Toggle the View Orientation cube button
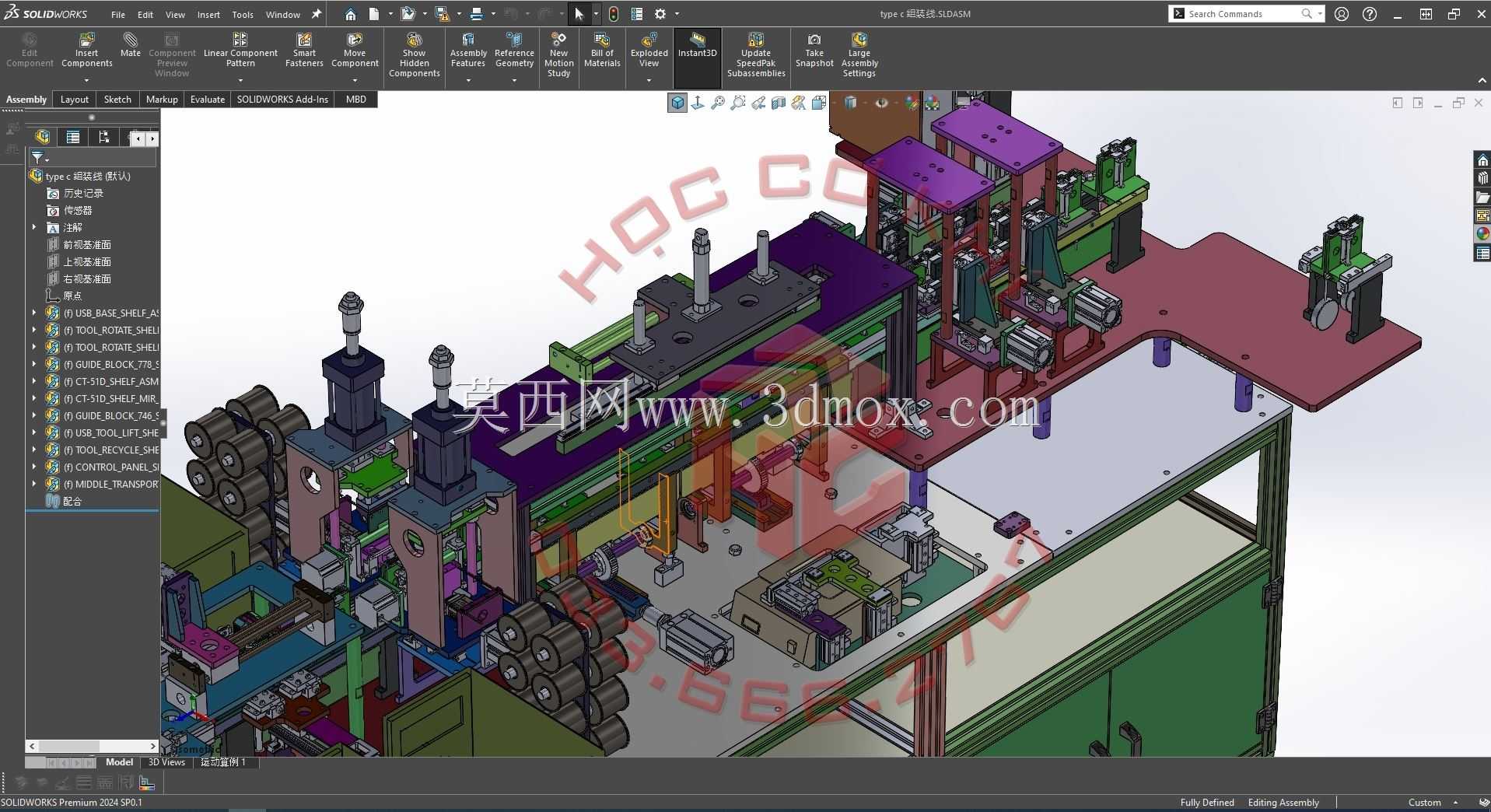 tap(677, 103)
